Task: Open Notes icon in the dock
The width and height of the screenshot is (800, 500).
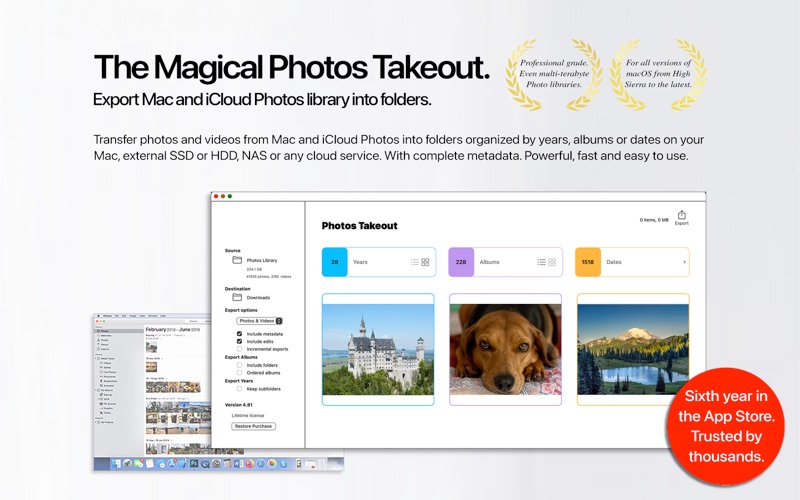Action: point(149,463)
